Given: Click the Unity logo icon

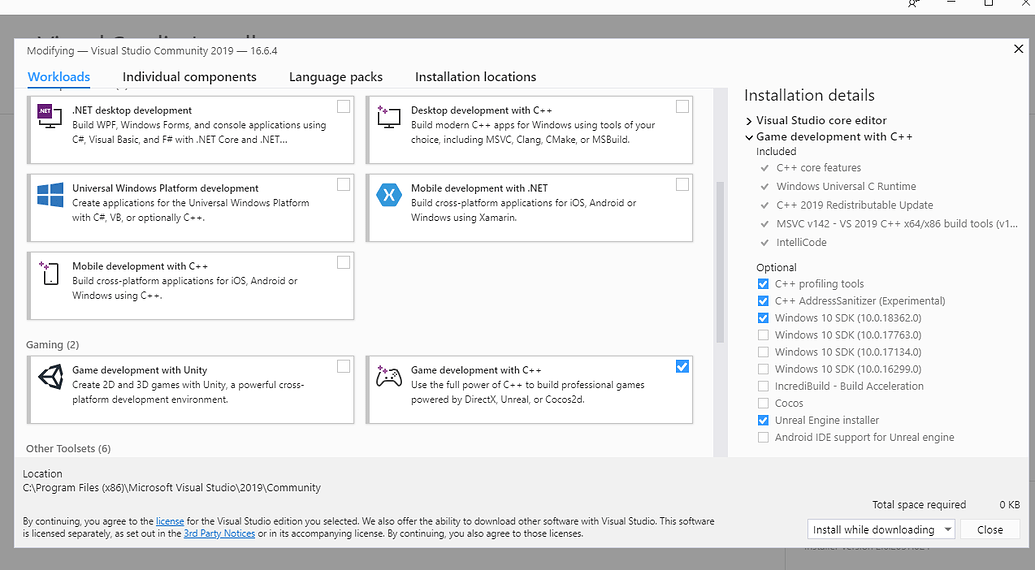Looking at the screenshot, I should [50, 376].
